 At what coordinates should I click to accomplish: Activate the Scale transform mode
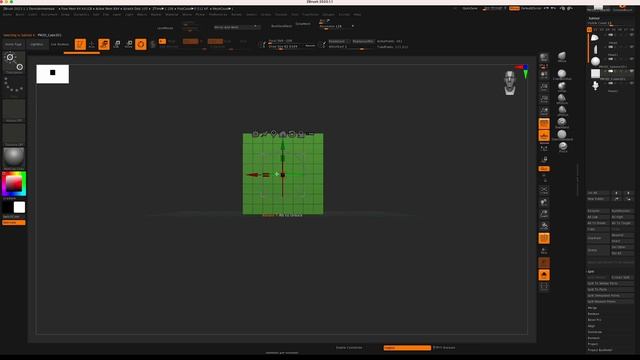(x=117, y=44)
